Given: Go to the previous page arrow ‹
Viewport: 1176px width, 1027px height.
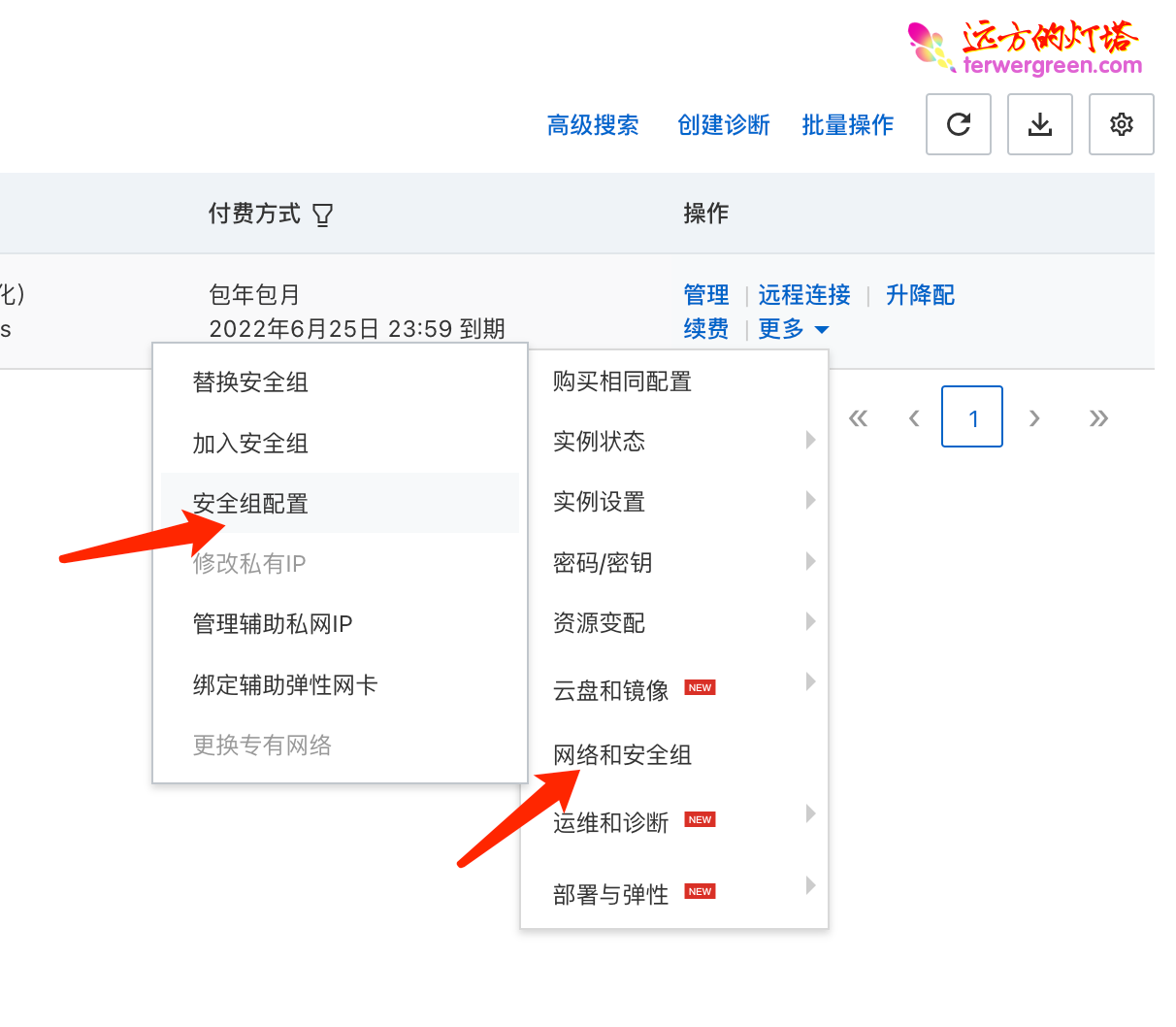Looking at the screenshot, I should tap(913, 417).
